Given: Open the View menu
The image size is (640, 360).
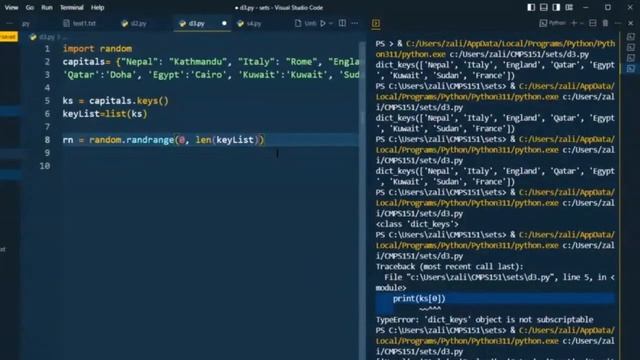Looking at the screenshot, I should (11, 7).
